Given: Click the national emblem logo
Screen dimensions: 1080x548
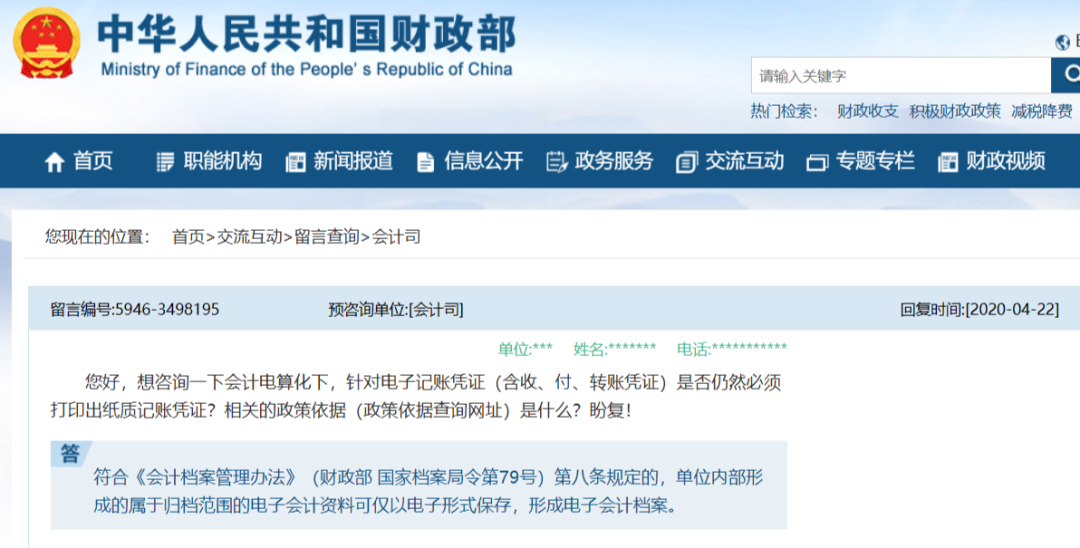Looking at the screenshot, I should 47,42.
